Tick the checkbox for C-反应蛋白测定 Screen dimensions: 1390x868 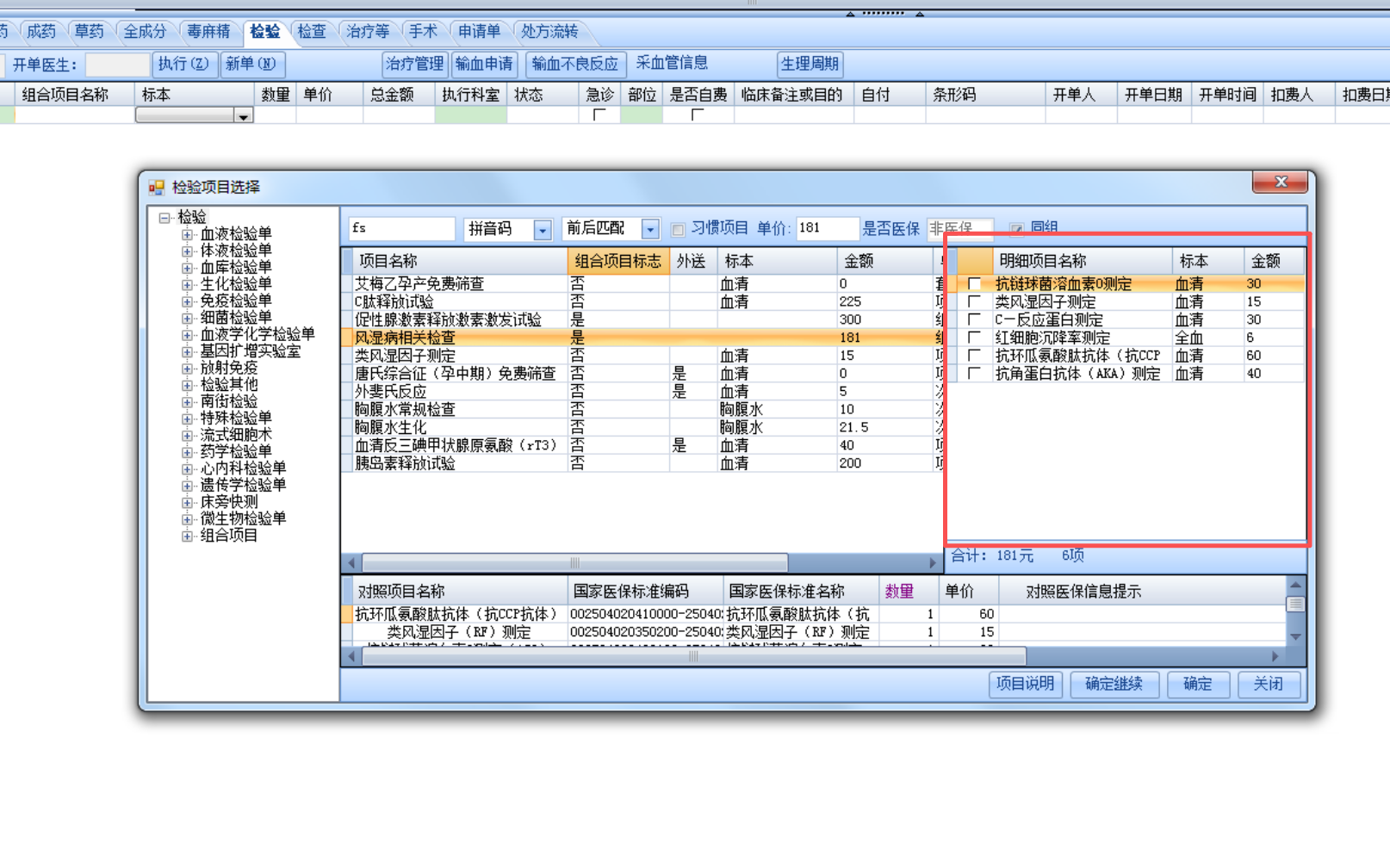point(974,320)
